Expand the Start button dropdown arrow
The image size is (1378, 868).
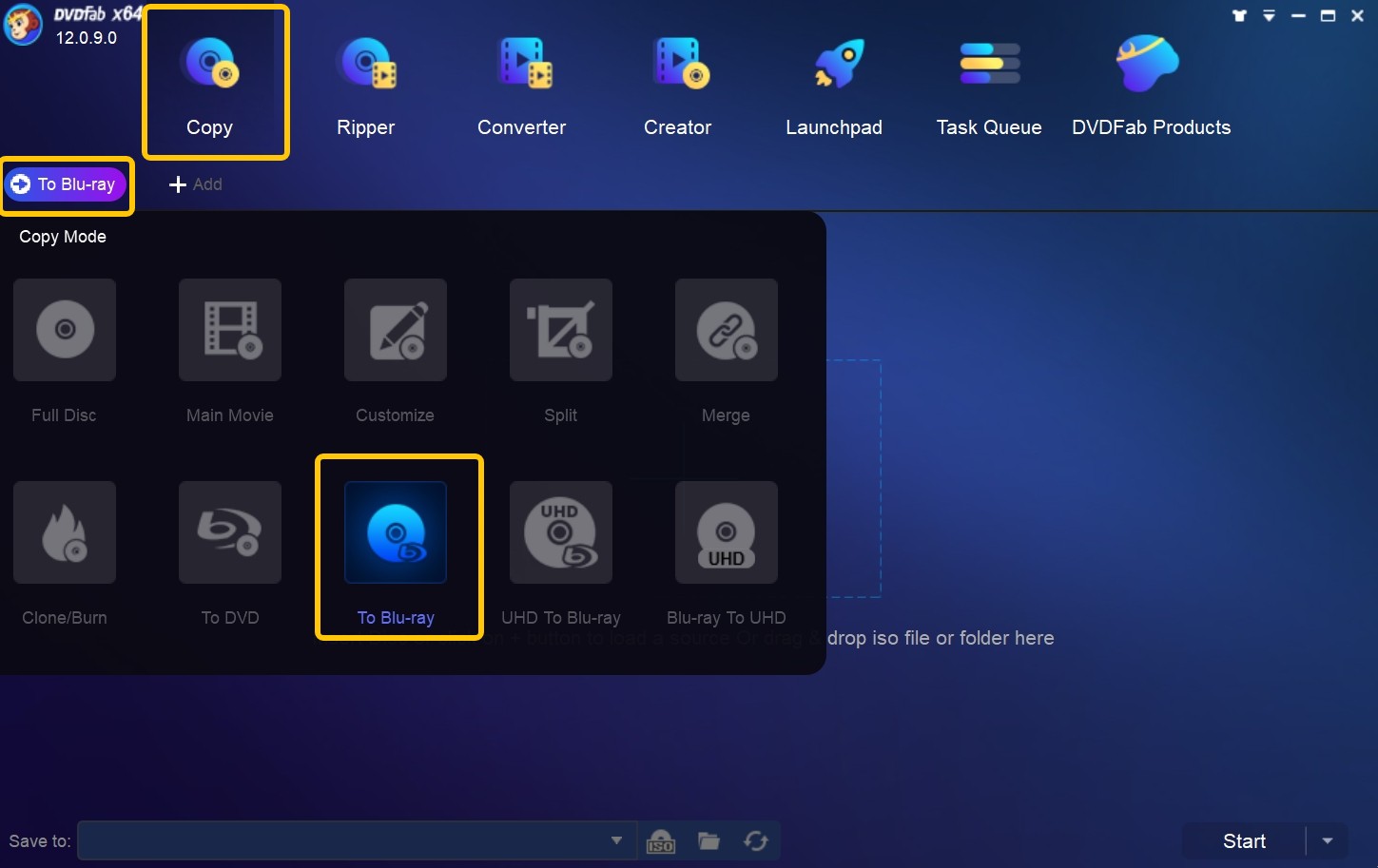[1328, 841]
